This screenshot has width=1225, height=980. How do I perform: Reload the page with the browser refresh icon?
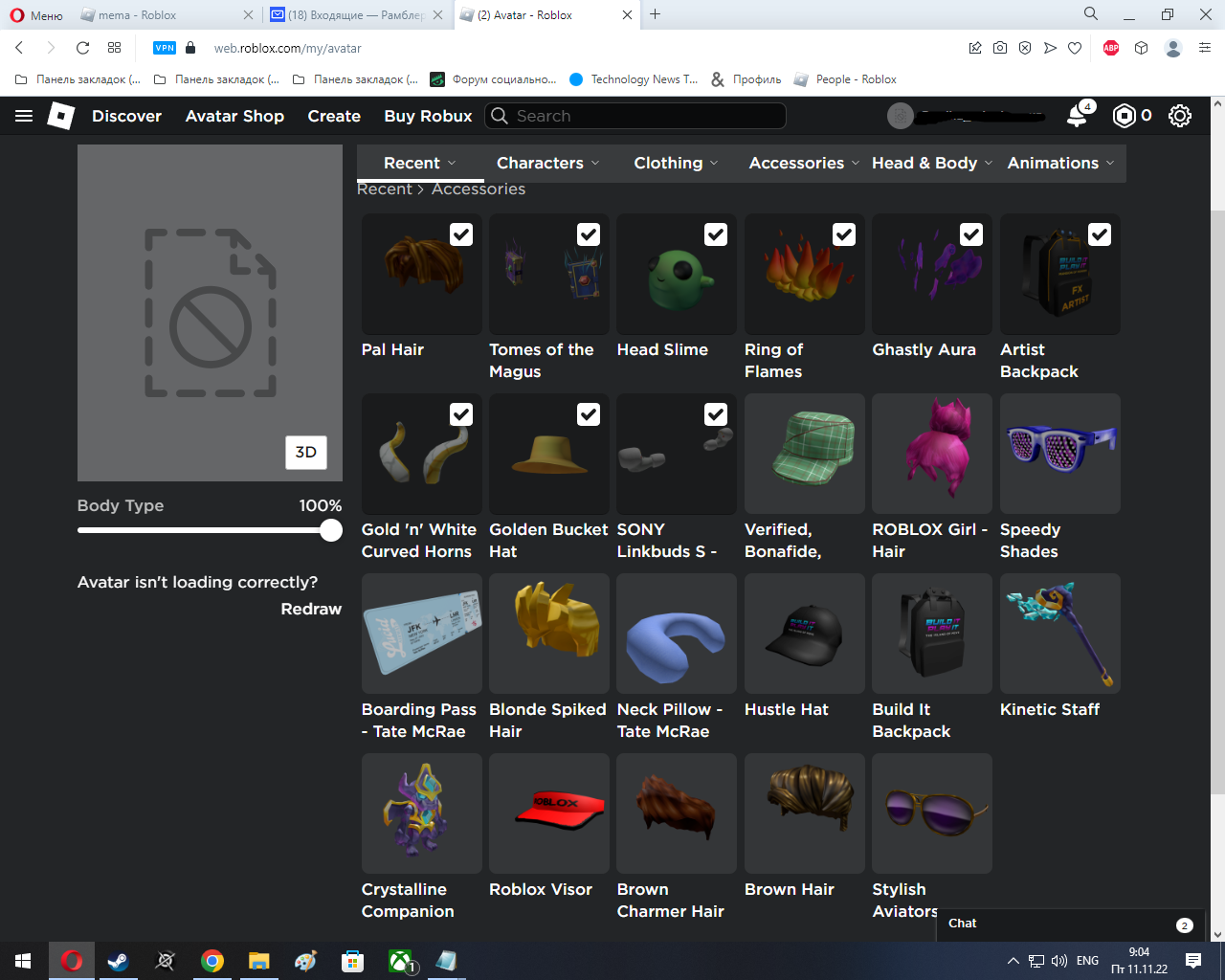(82, 48)
